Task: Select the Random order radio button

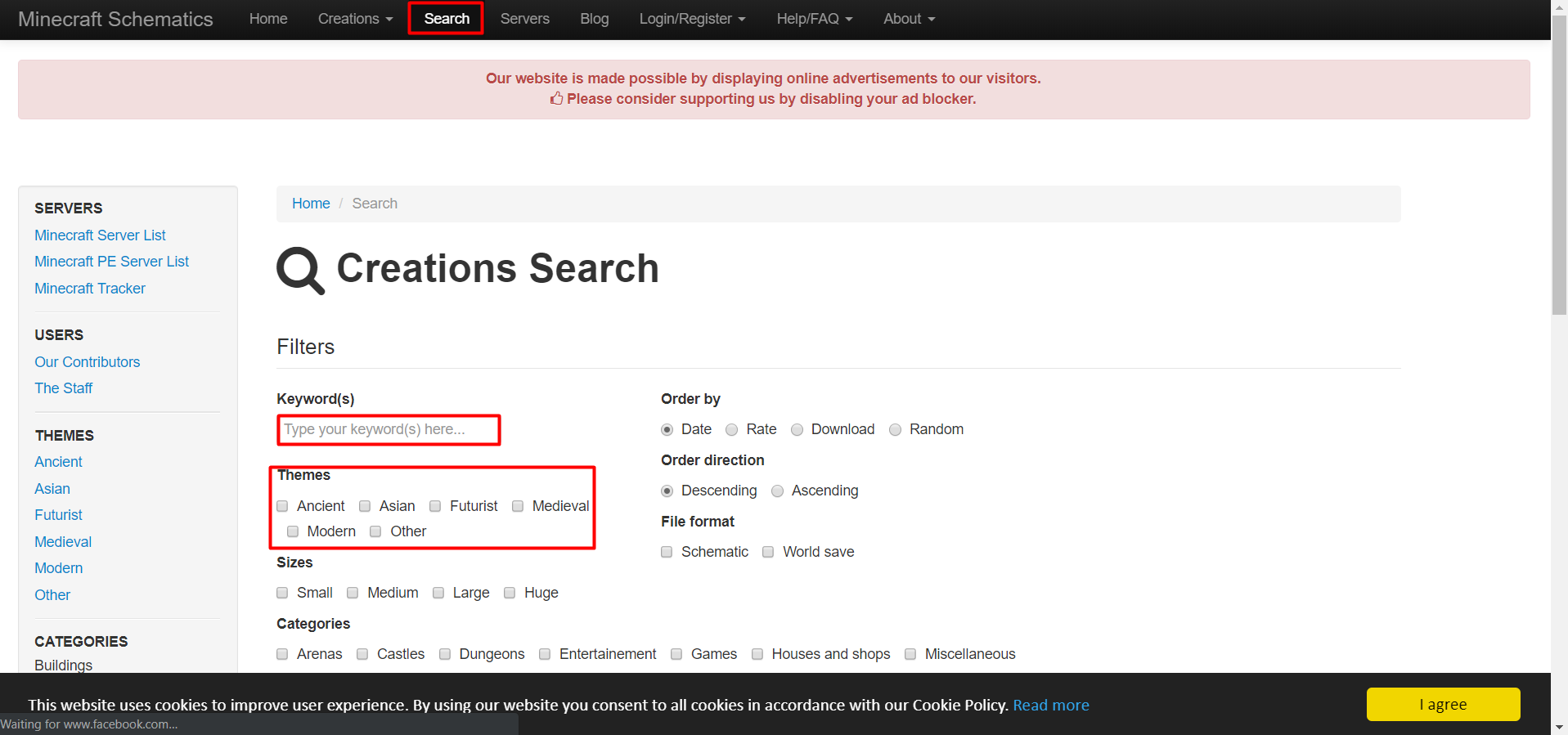Action: click(x=896, y=430)
